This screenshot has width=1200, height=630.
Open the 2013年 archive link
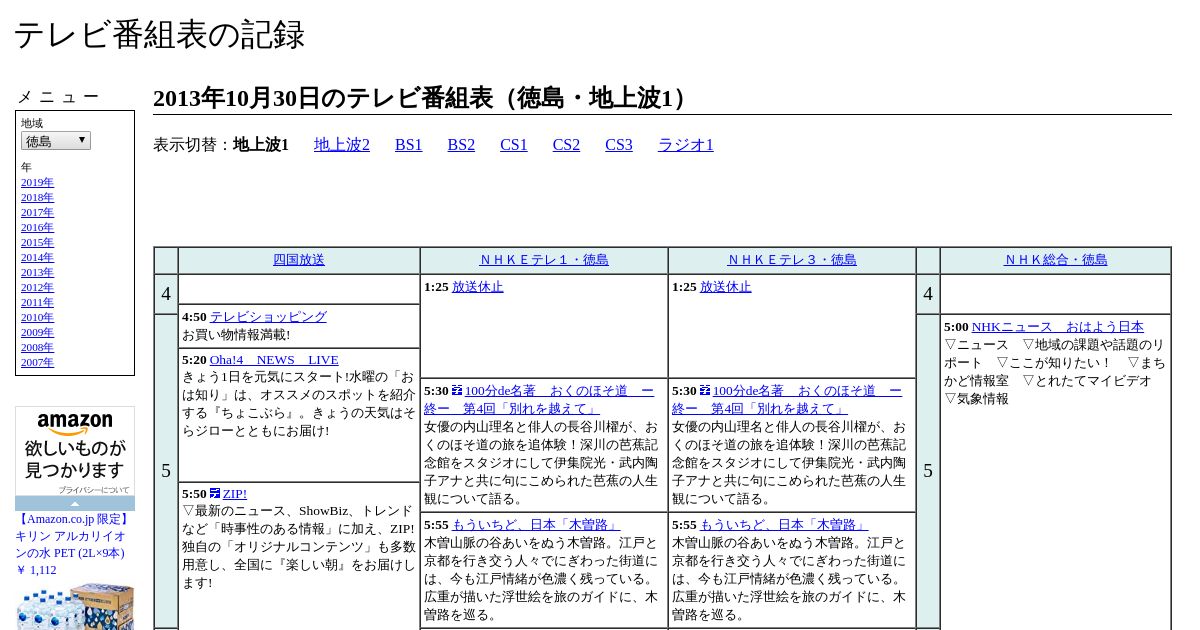coord(37,272)
